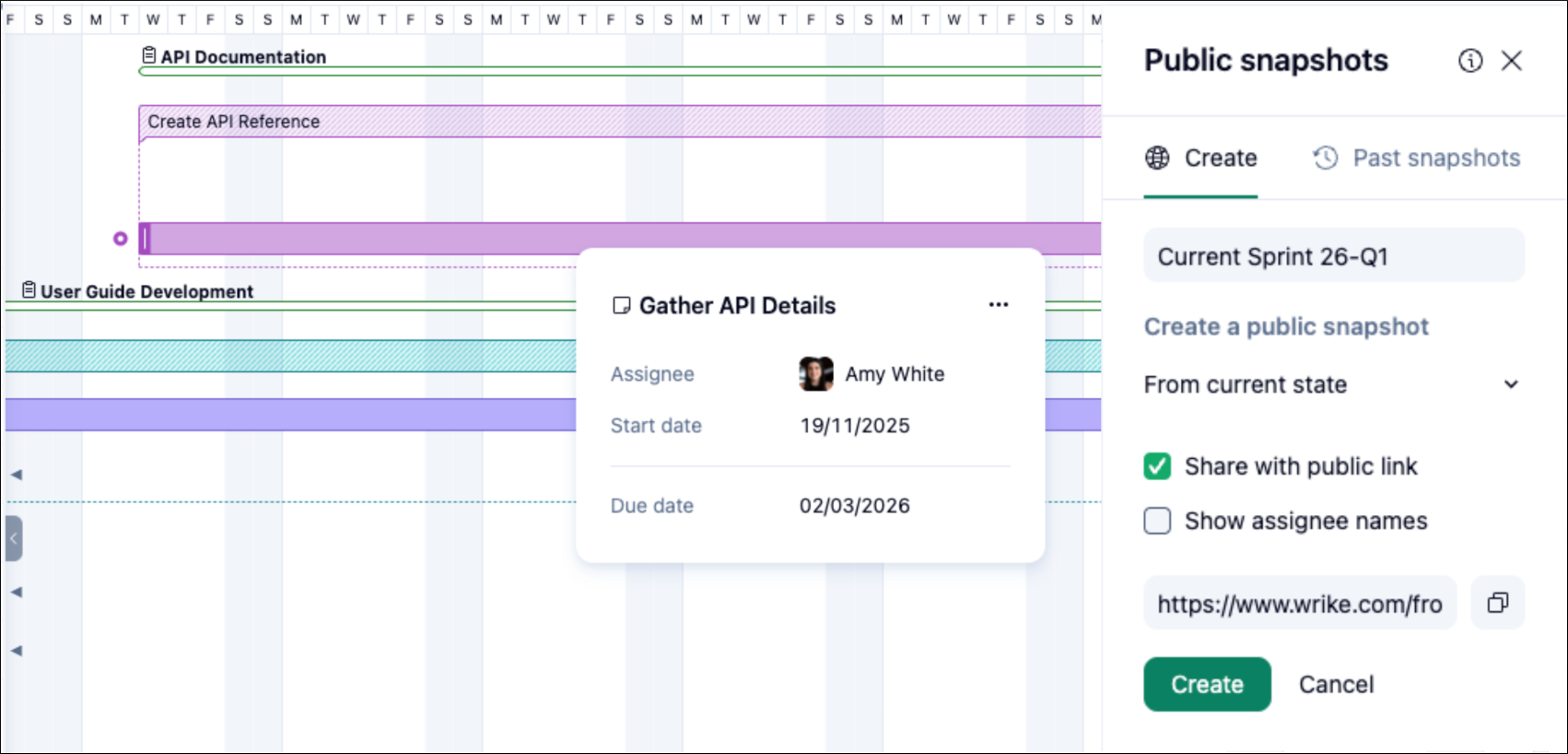Click the topmost left-pointing scroll arrow

click(x=17, y=475)
